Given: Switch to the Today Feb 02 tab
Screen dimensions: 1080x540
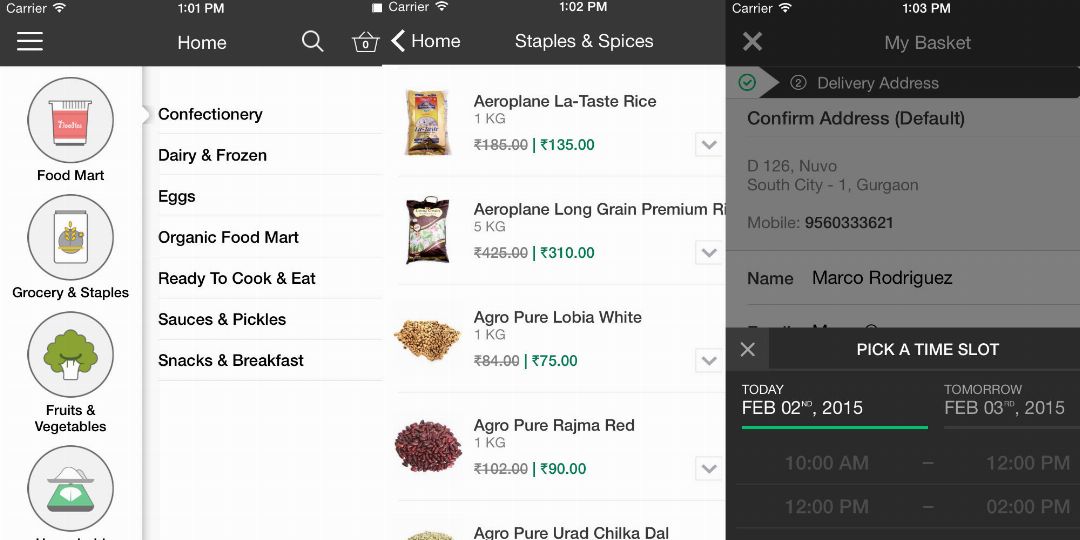Looking at the screenshot, I should pos(834,400).
